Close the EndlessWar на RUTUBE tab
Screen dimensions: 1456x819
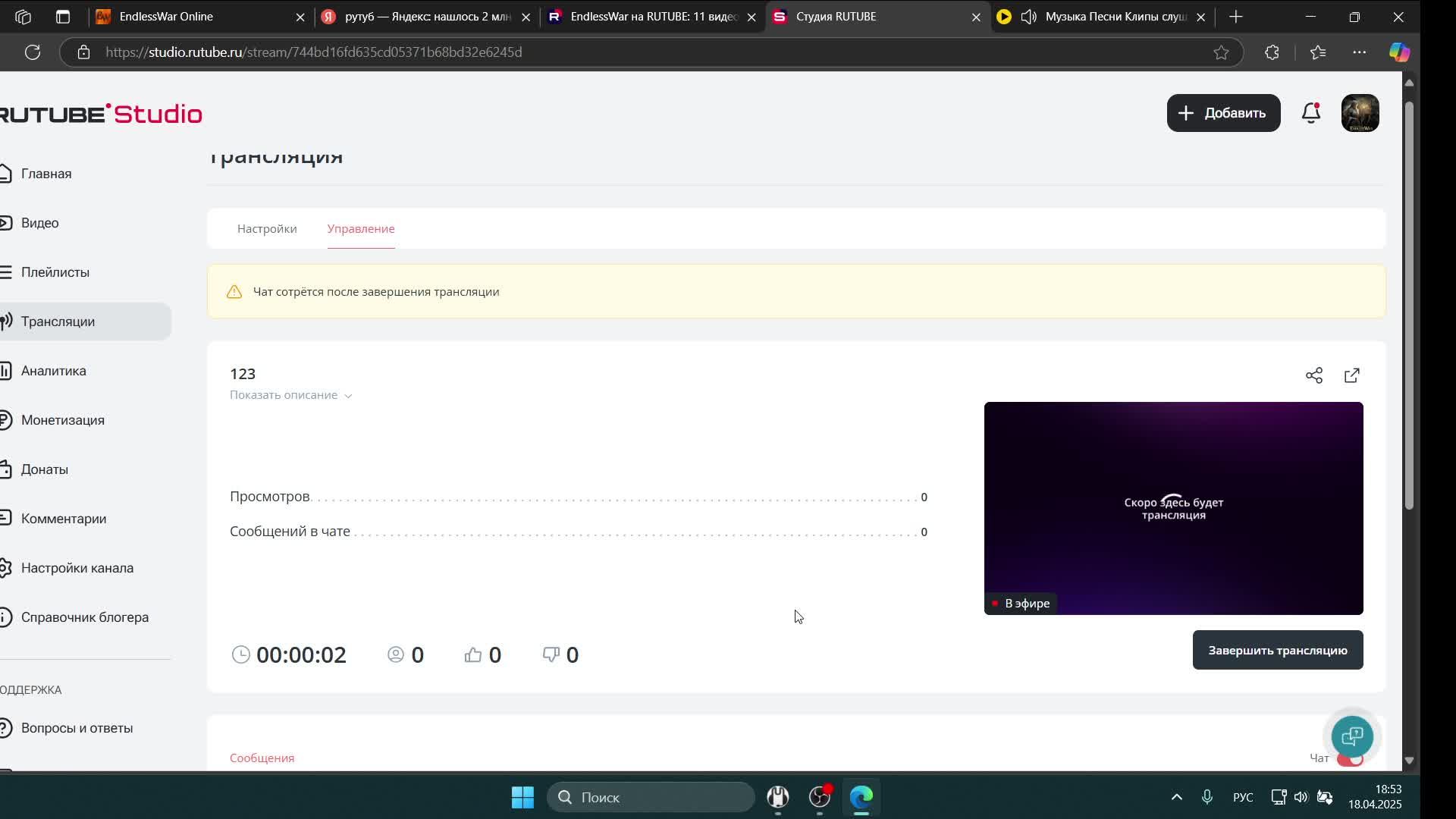point(752,17)
